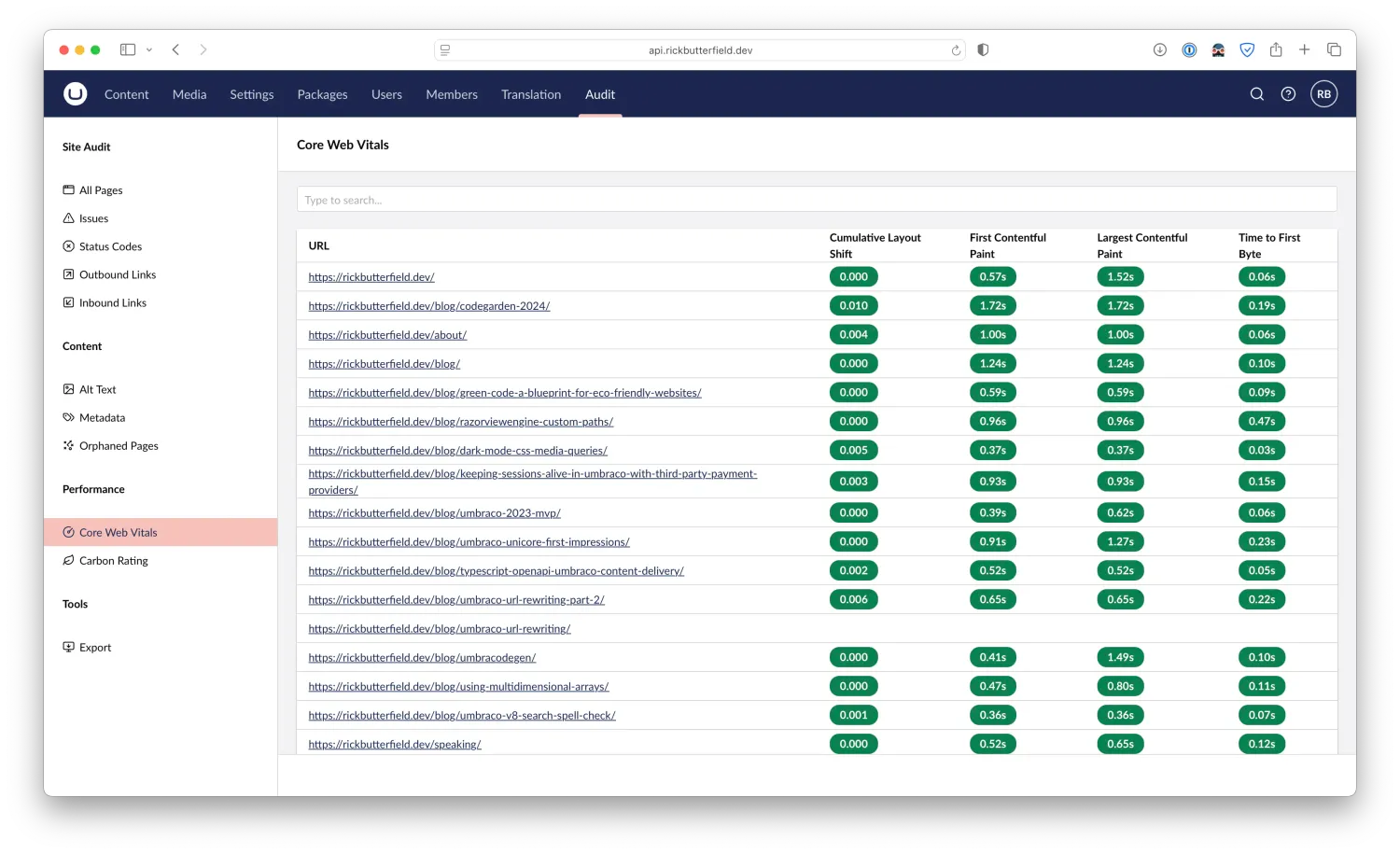1400x854 pixels.
Task: Open the Outbound Links checker
Action: [x=118, y=273]
